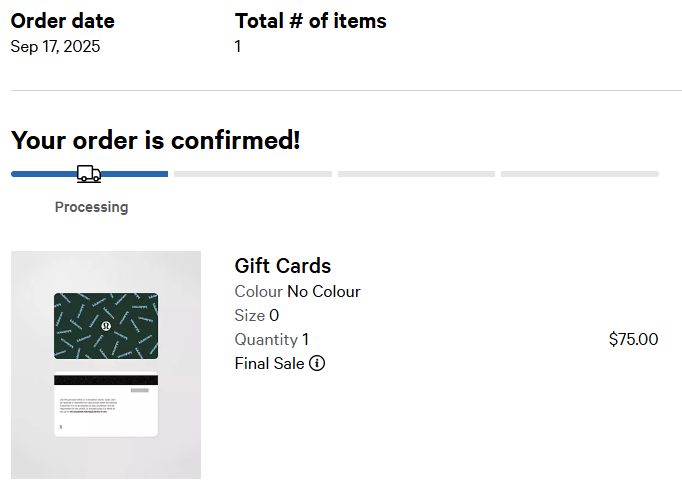This screenshot has height=485, width=682.
Task: Click the filled blue Processing progress segment
Action: pyautogui.click(x=40, y=174)
